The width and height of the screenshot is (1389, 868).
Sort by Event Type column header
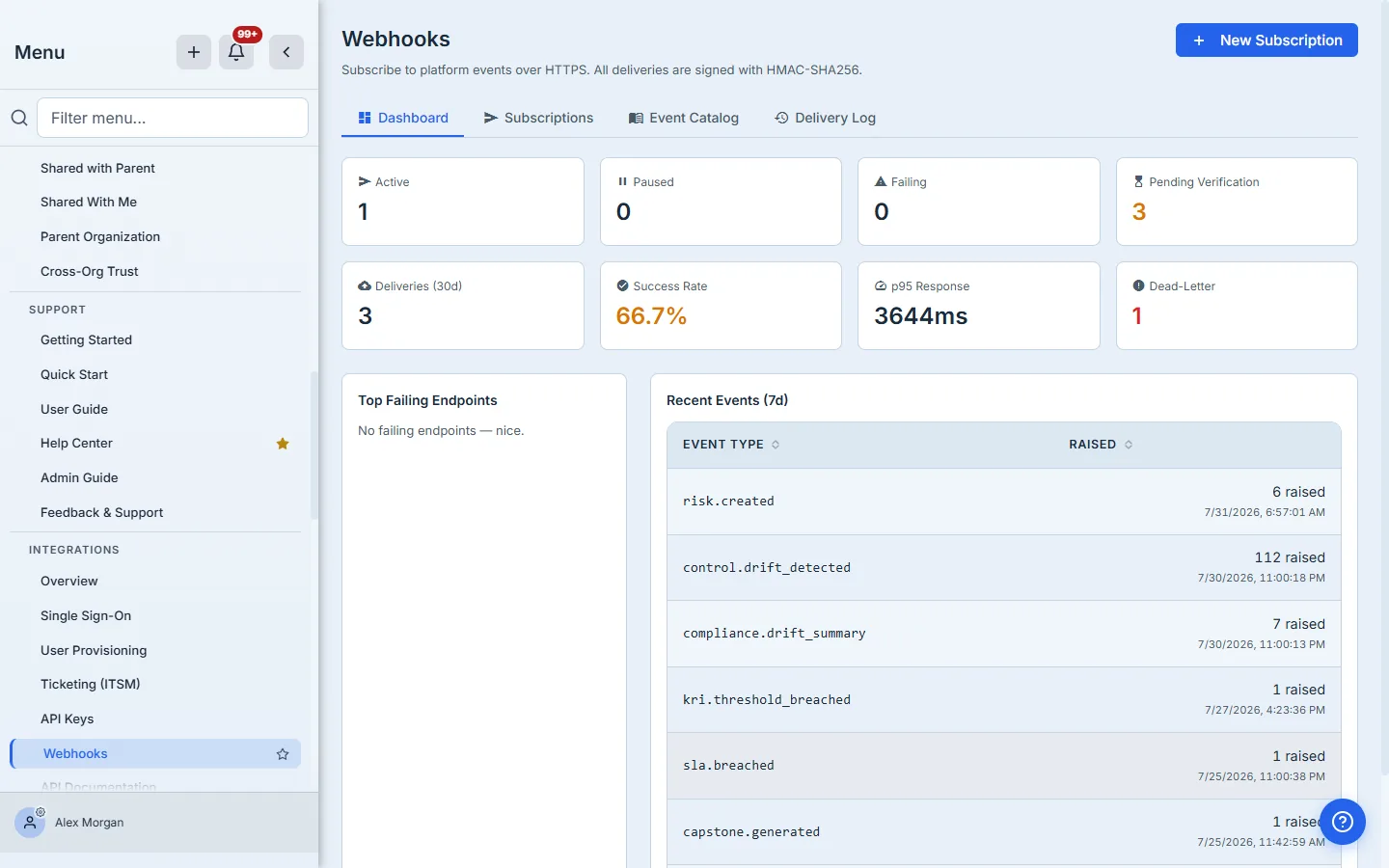pyautogui.click(x=731, y=445)
